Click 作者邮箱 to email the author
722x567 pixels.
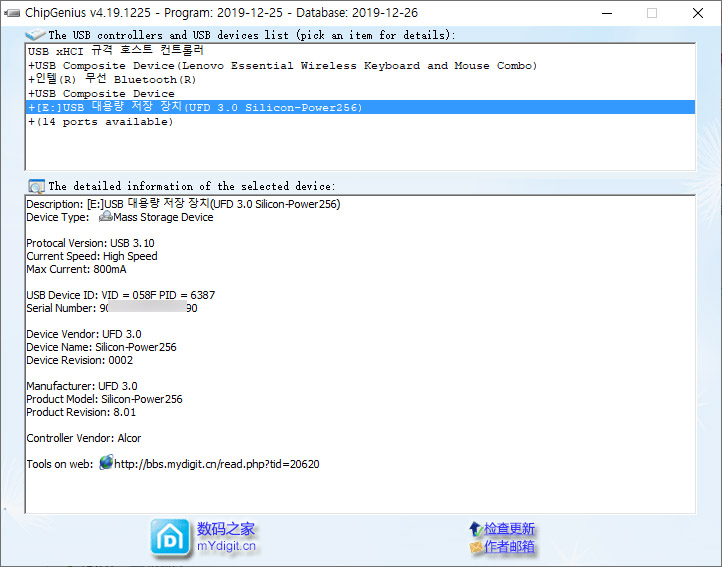[509, 546]
